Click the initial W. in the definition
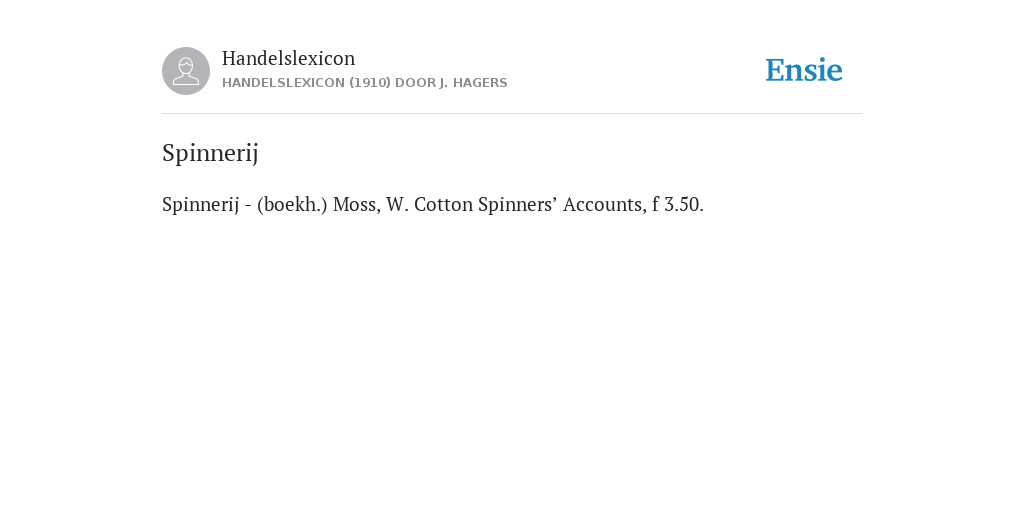 (x=398, y=204)
